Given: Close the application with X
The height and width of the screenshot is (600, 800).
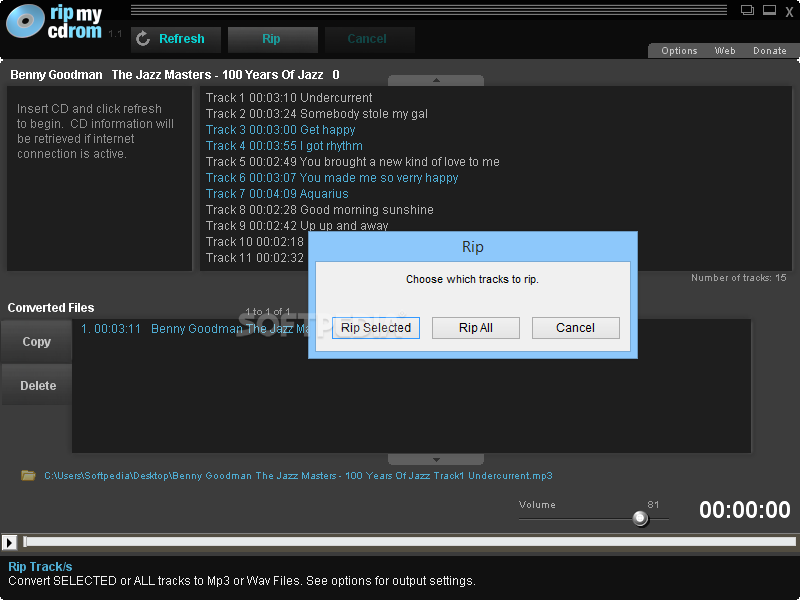Looking at the screenshot, I should tap(789, 12).
